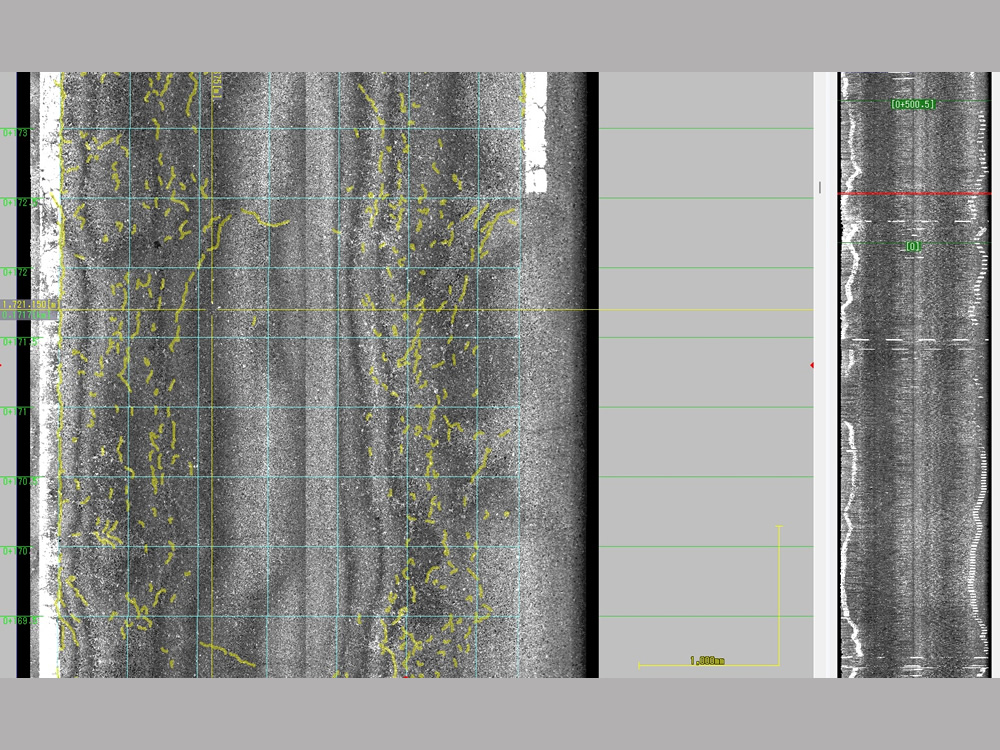
Task: Click the 0+170.5 station tick label
Action: [x=19, y=481]
